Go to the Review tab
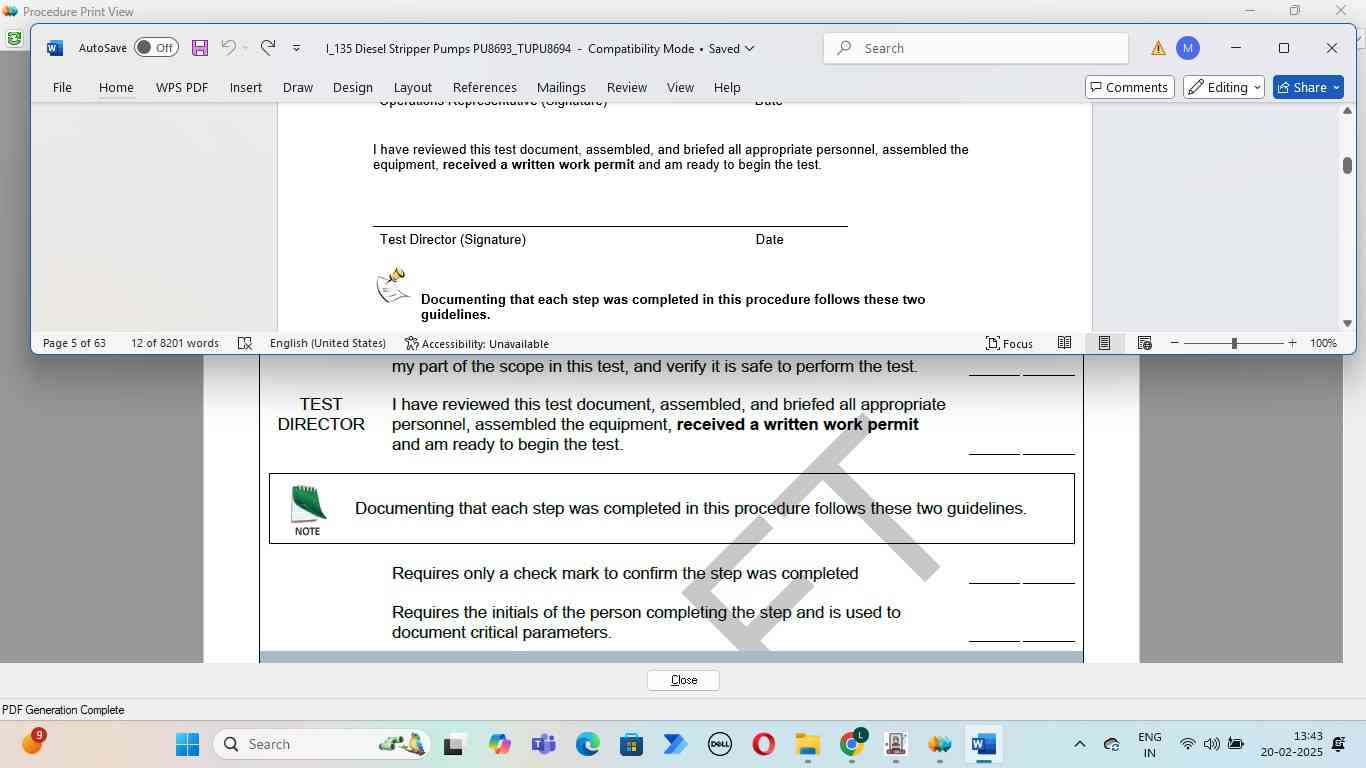 pos(627,87)
